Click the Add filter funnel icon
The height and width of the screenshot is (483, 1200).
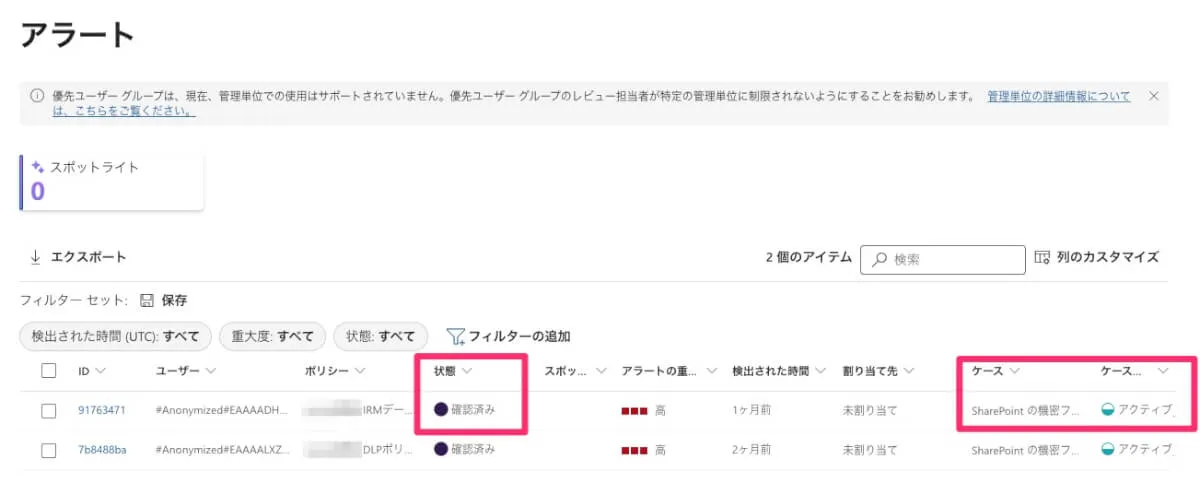[x=456, y=336]
